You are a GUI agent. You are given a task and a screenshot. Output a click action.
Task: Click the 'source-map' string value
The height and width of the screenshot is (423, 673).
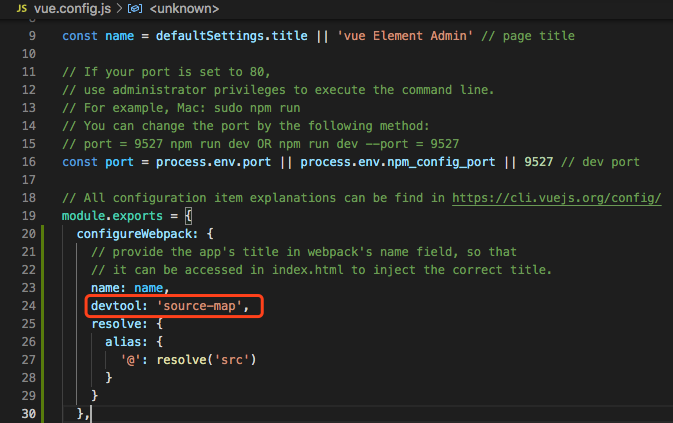point(199,305)
